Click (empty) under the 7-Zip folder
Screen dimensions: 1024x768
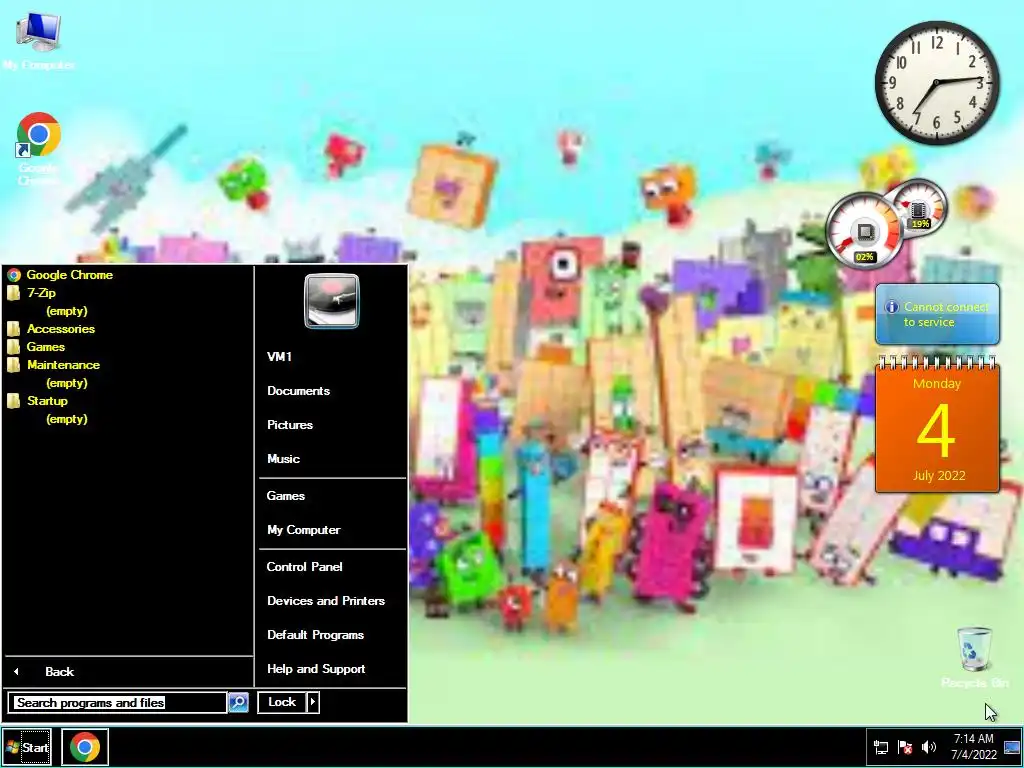point(67,311)
